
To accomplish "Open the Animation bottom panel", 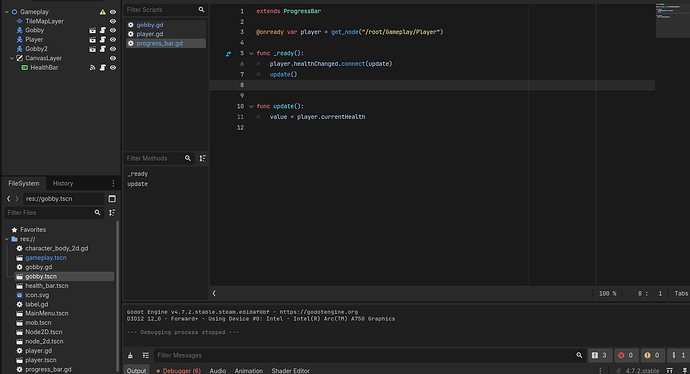I will tap(249, 371).
